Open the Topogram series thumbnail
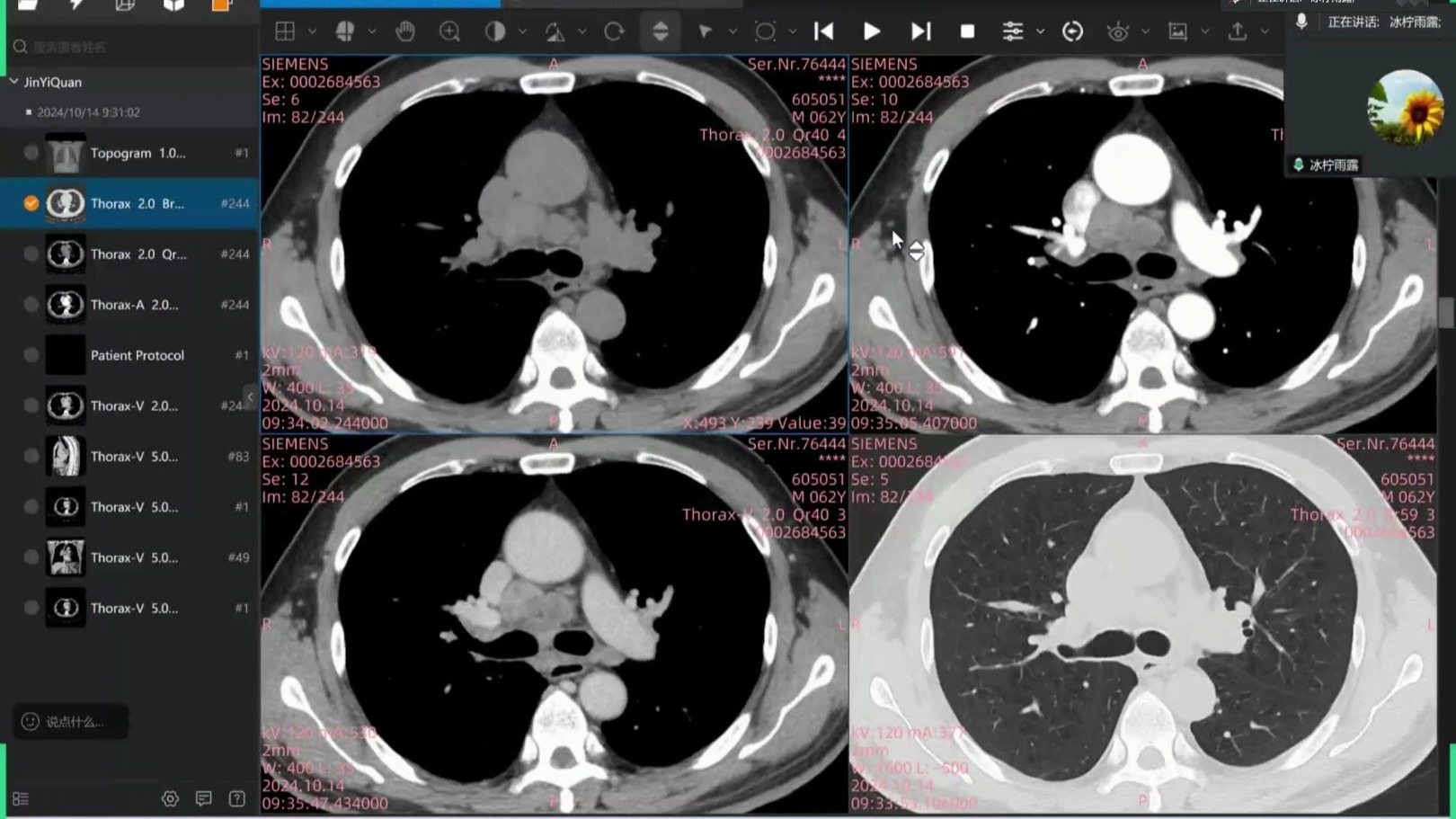 [66, 153]
